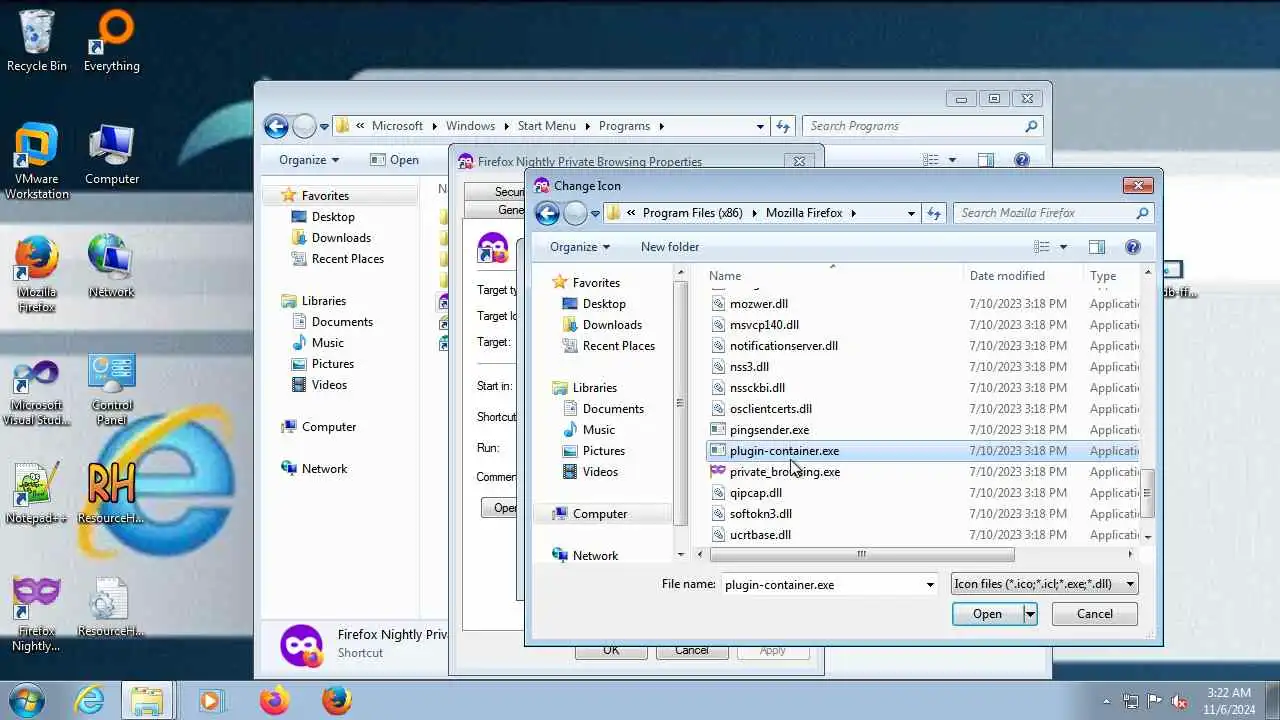This screenshot has height=720, width=1280.
Task: Open Organize dropdown in Change Icon dialog
Action: pyautogui.click(x=580, y=247)
